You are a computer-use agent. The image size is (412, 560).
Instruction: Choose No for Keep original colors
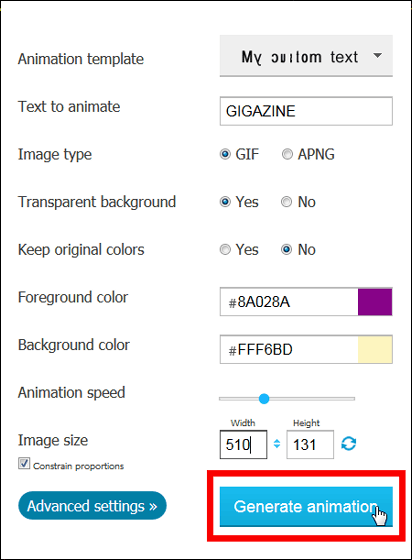(x=286, y=249)
